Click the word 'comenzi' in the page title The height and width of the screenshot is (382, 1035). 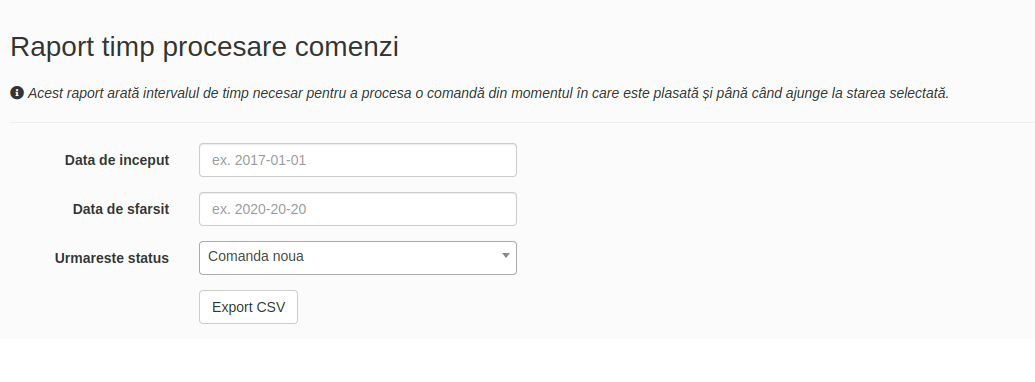(347, 47)
